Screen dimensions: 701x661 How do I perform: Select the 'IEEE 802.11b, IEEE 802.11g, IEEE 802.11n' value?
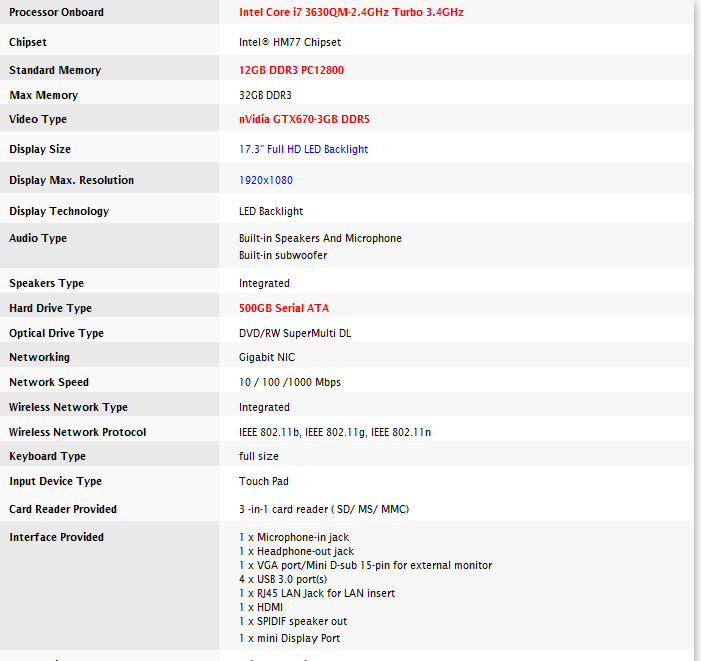(335, 432)
